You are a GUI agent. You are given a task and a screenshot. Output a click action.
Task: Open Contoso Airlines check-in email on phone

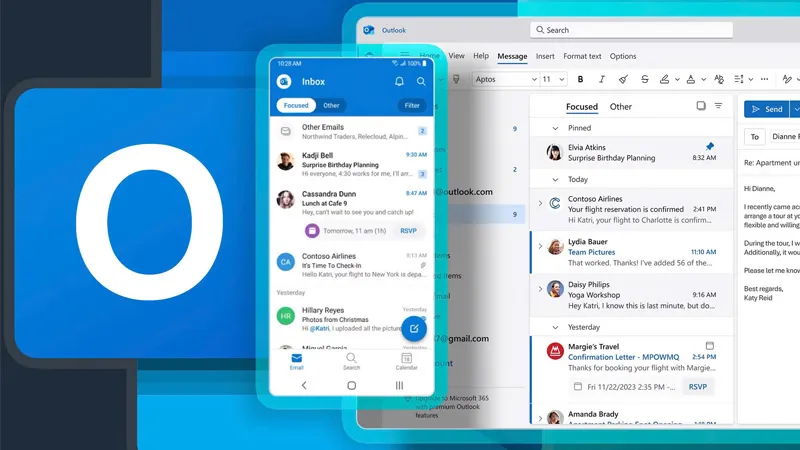point(352,265)
